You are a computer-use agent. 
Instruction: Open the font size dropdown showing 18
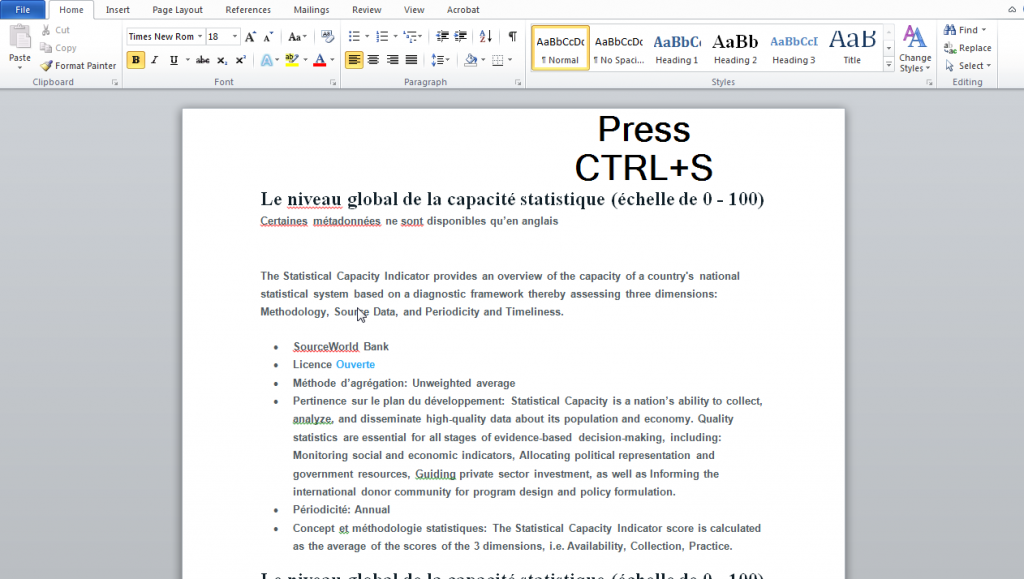(235, 37)
